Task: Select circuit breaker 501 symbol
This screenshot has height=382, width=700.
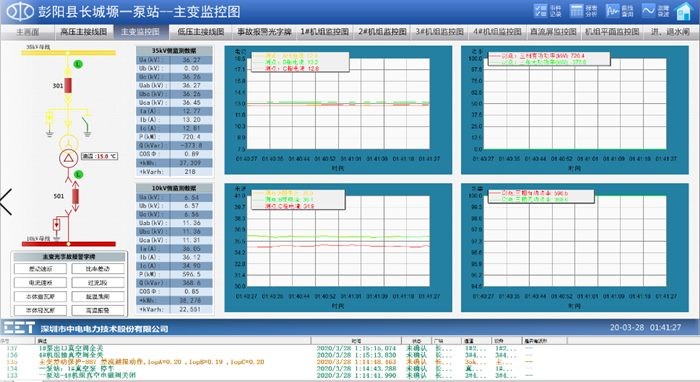Action: pyautogui.click(x=75, y=196)
